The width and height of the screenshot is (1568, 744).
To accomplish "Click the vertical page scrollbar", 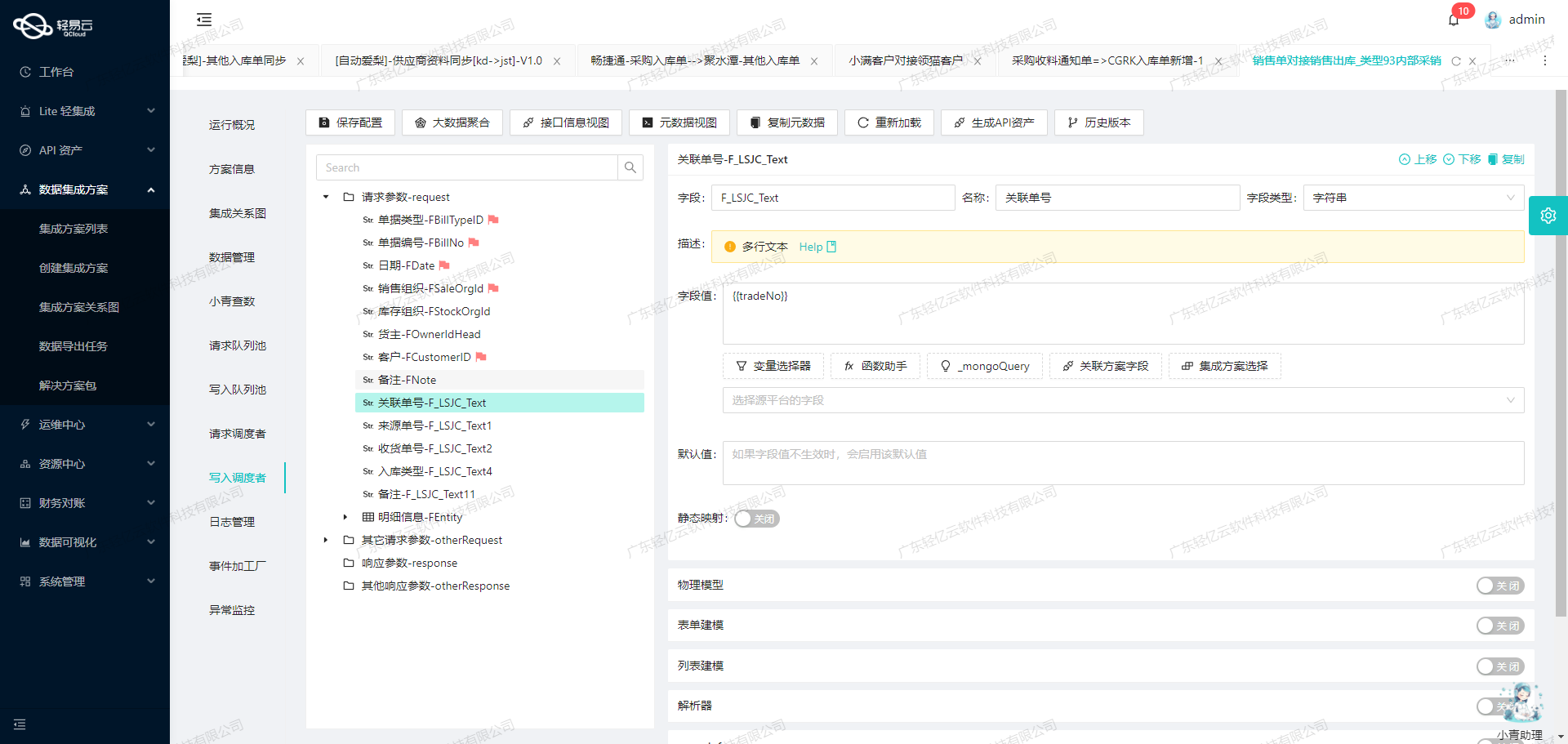I will tap(1561, 351).
